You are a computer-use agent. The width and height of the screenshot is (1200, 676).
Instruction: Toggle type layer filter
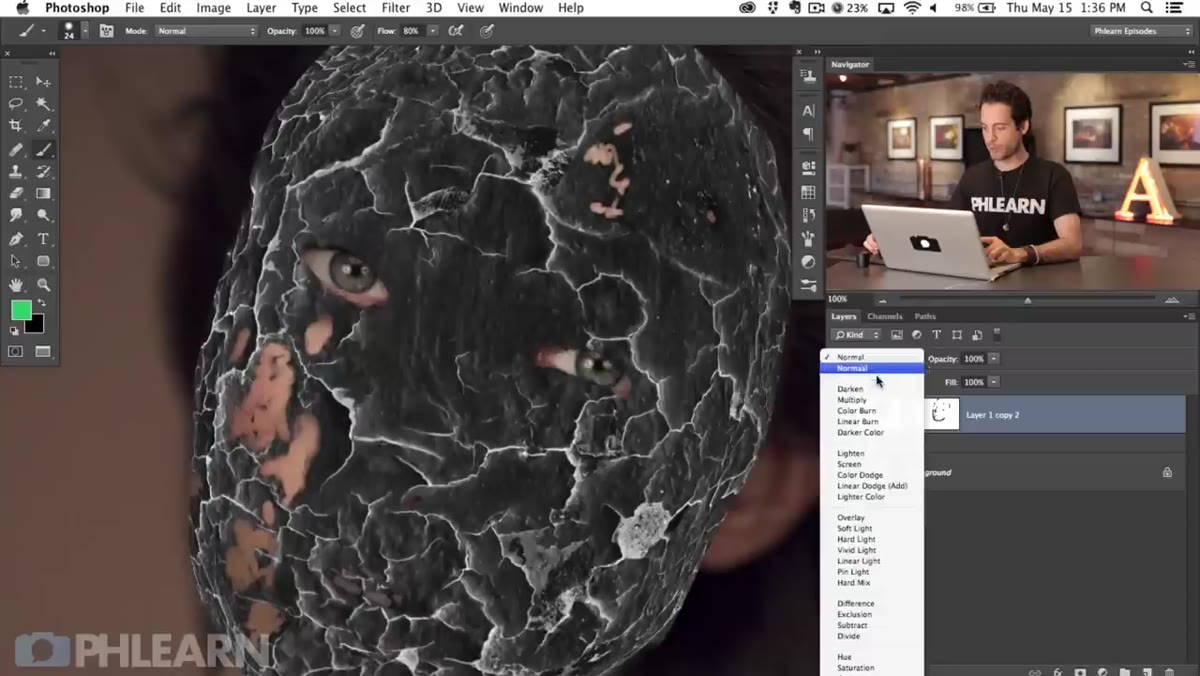coord(937,335)
